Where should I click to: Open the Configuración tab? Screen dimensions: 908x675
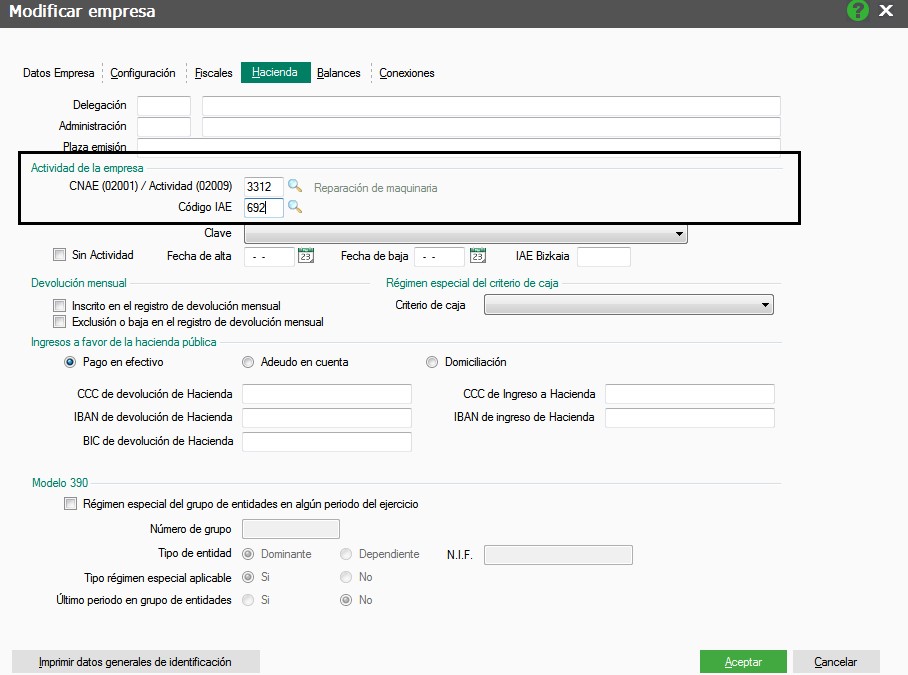143,73
